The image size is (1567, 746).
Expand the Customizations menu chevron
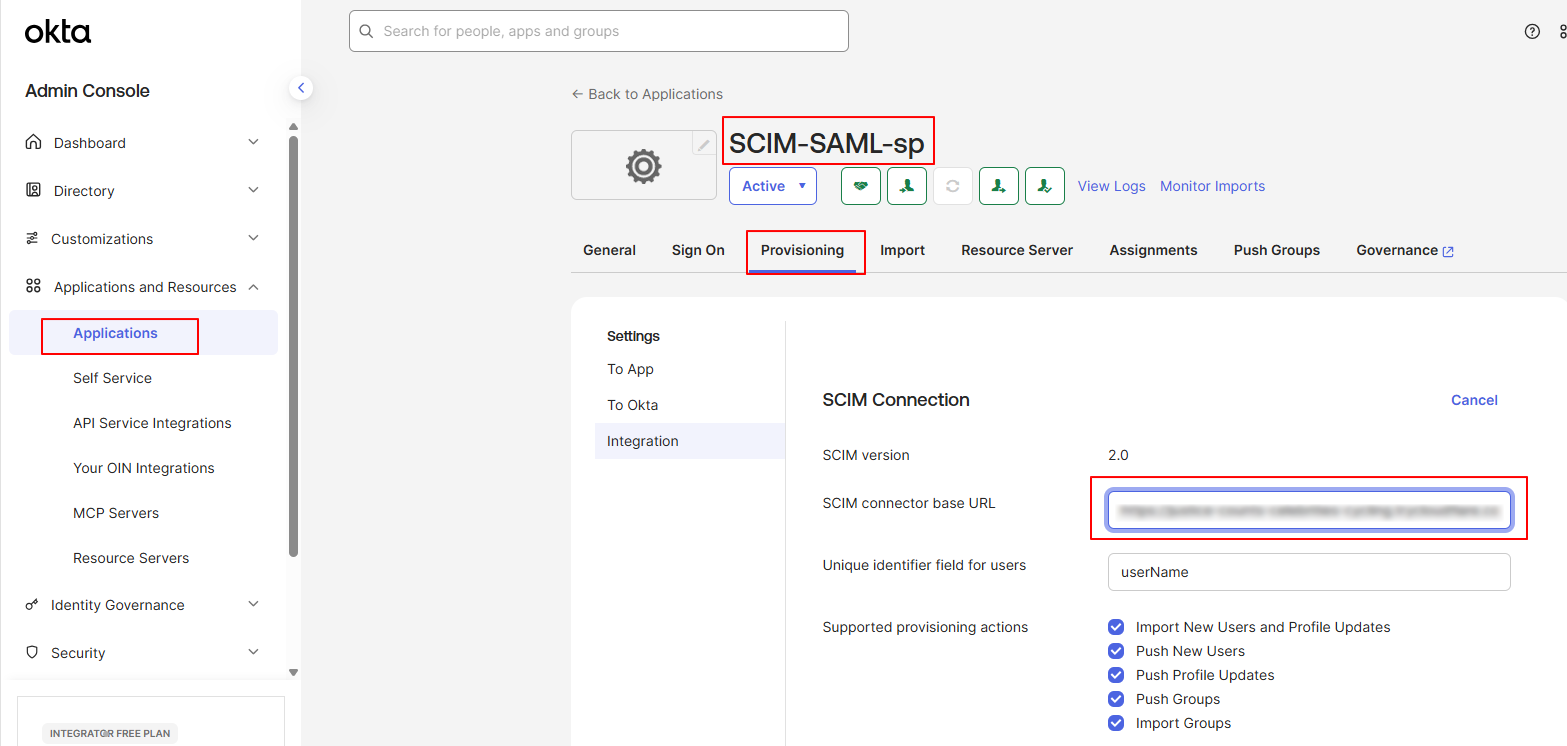tap(253, 238)
